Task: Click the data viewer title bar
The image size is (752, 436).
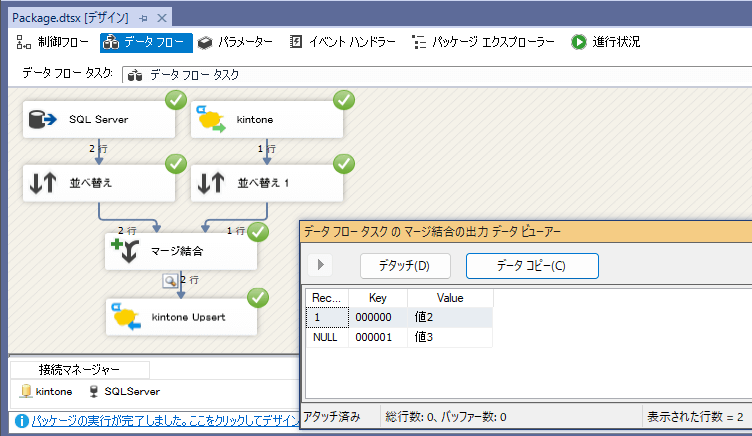Action: pyautogui.click(x=526, y=232)
